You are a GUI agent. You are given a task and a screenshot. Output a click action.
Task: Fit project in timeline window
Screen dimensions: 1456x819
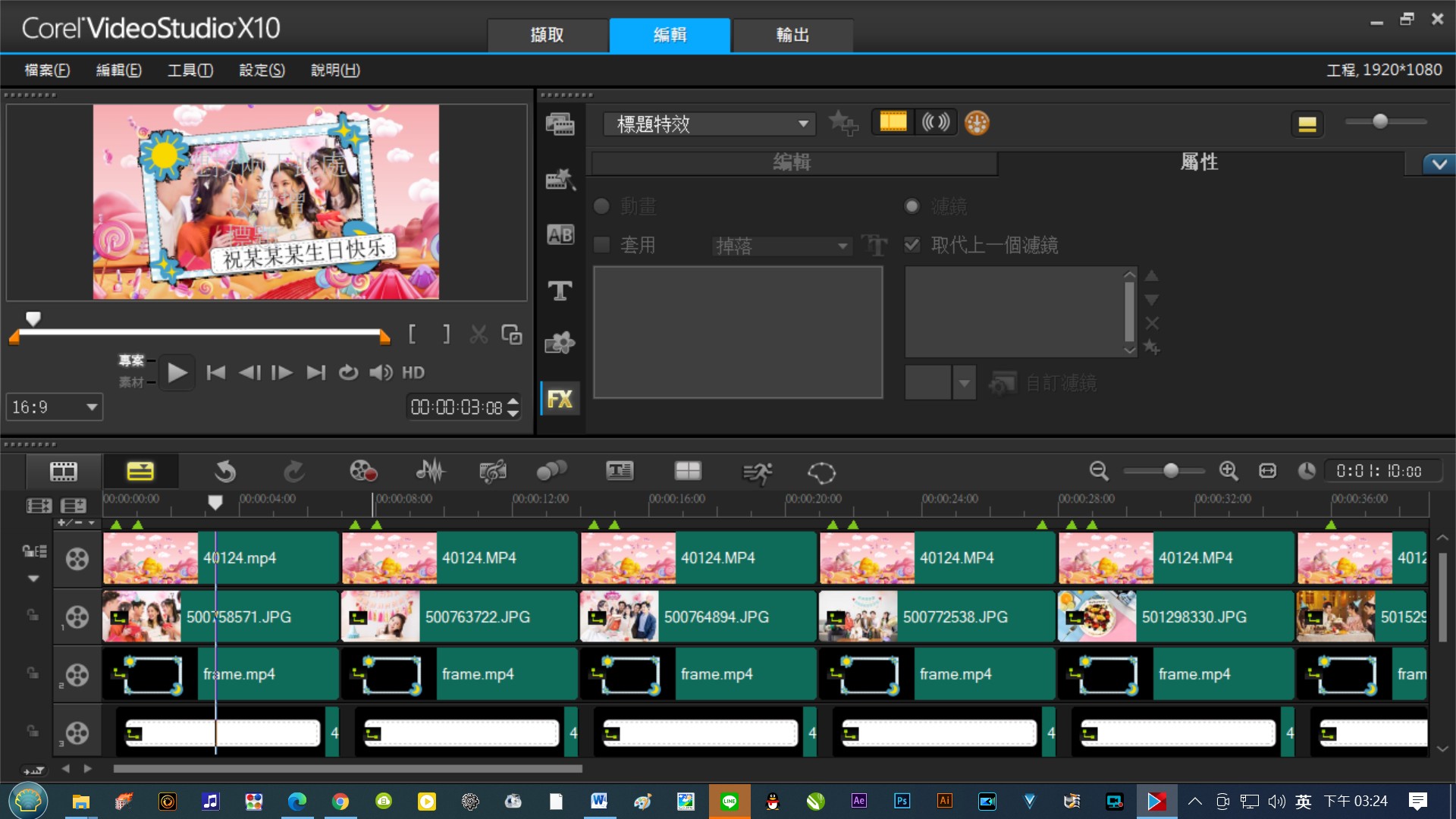point(1267,472)
